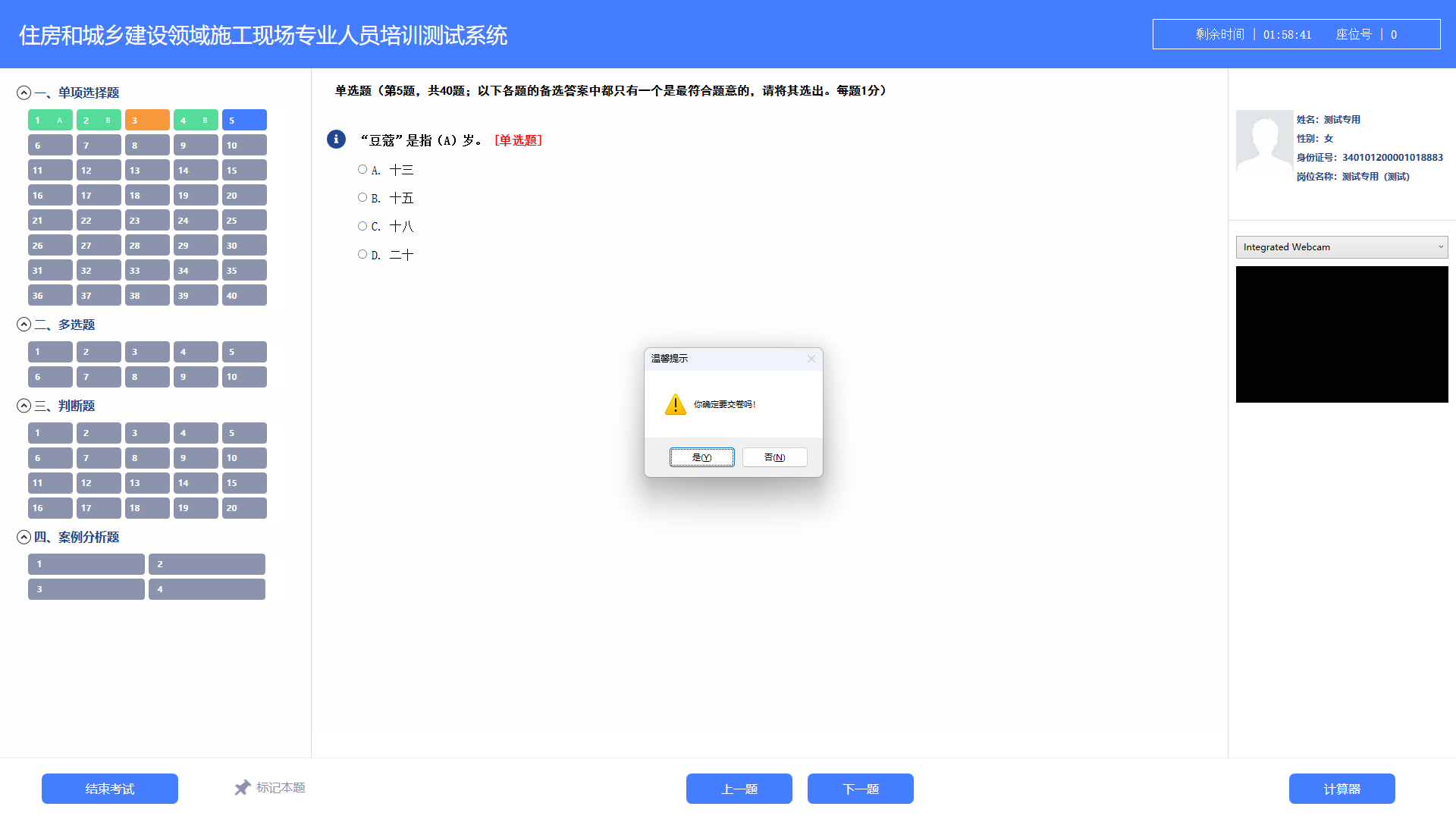This screenshot has height=819, width=1456.
Task: Go back using the 上一题 button
Action: pyautogui.click(x=739, y=788)
